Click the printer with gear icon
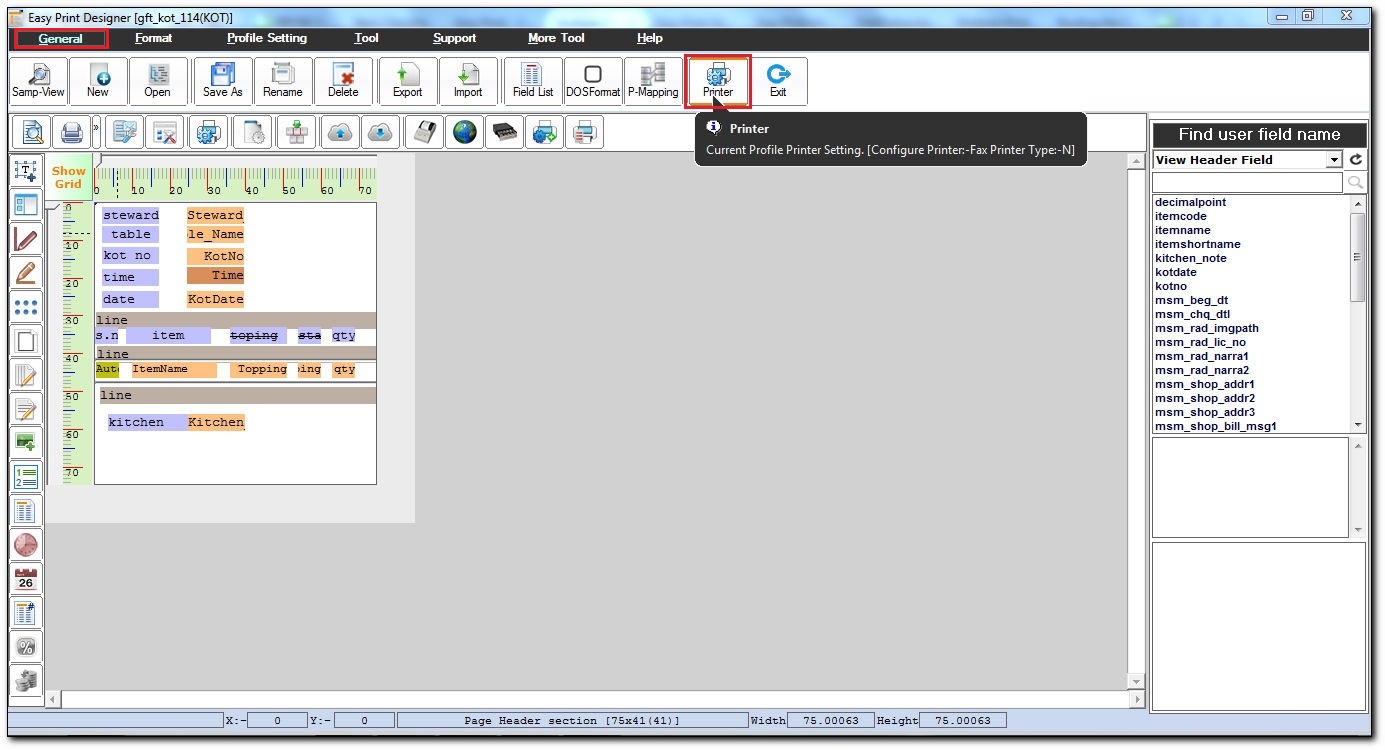The image size is (1385, 750). point(209,132)
